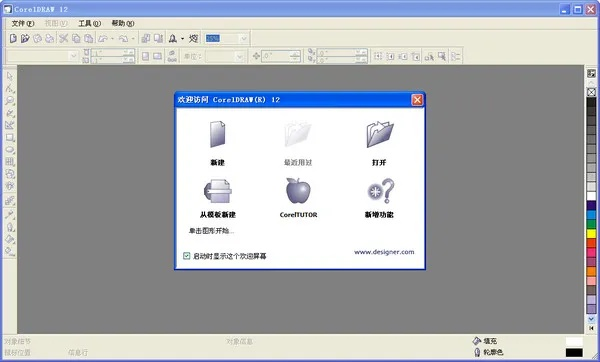Click the no-color X swatch atop palette
This screenshot has width=600, height=362.
pyautogui.click(x=591, y=92)
